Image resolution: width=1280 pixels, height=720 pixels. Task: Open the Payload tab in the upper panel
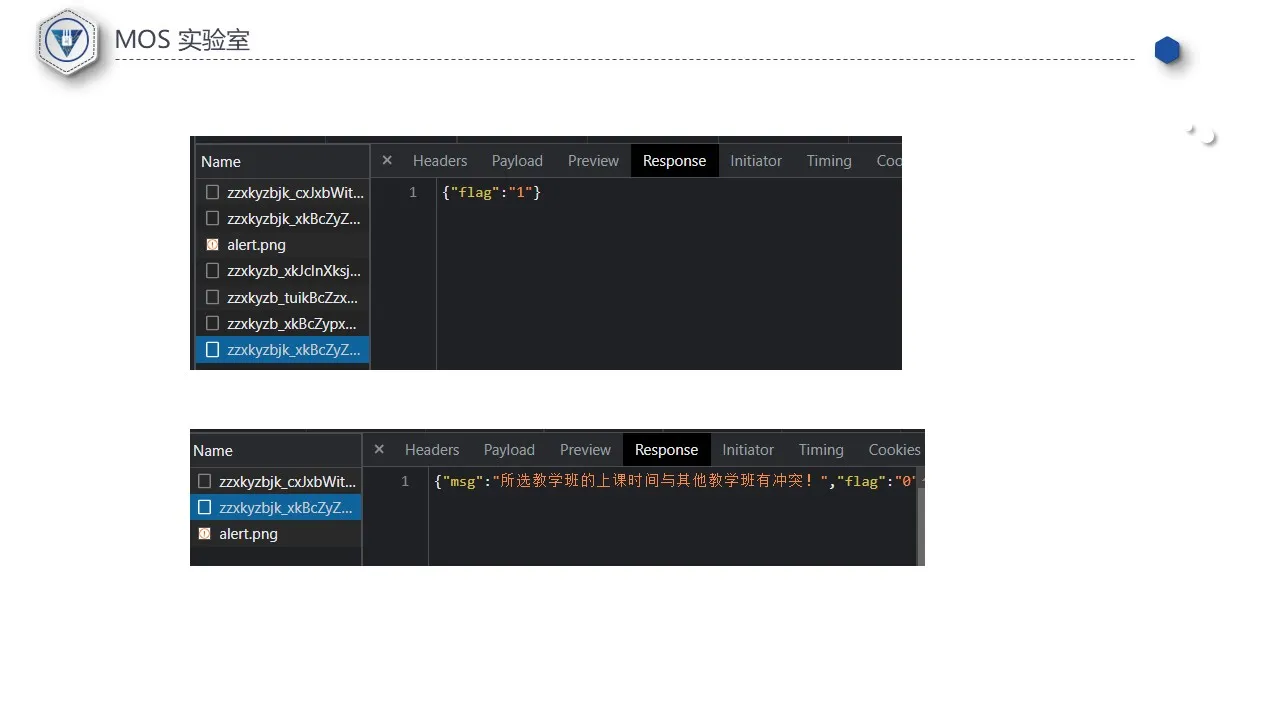coord(517,161)
